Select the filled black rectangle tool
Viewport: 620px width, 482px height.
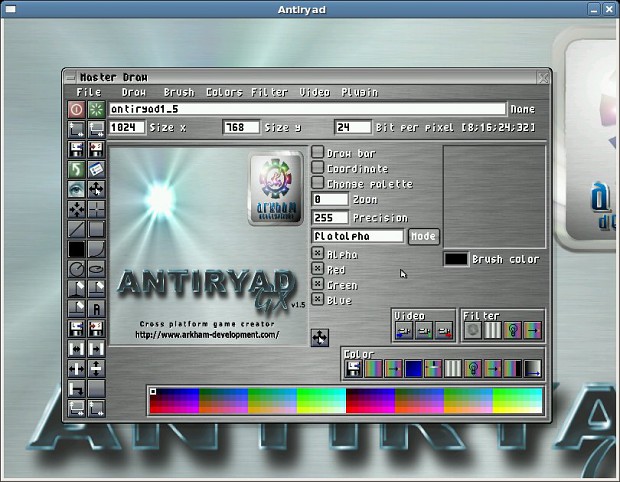76,249
